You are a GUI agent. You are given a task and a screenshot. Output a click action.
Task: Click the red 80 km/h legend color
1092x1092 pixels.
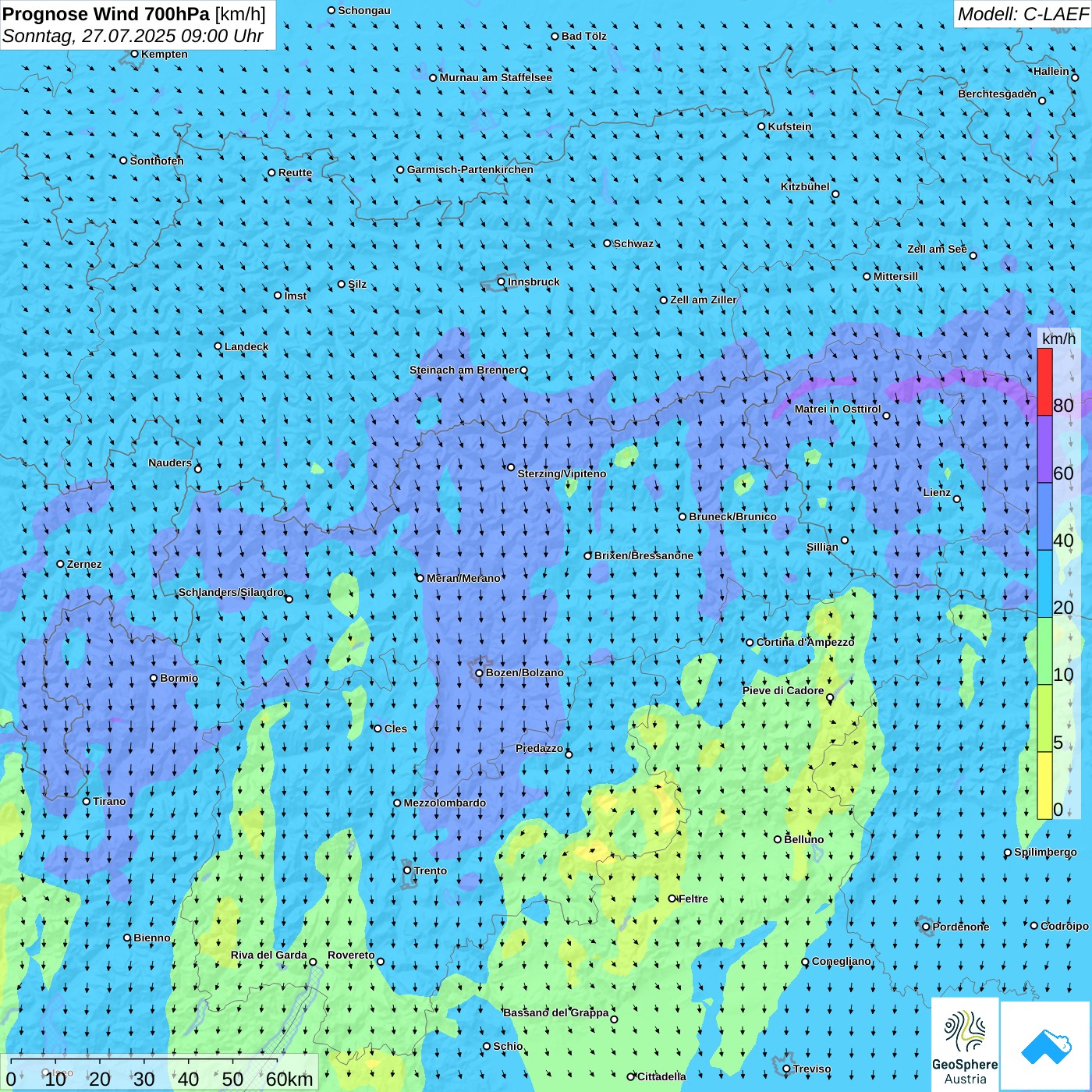click(x=1044, y=381)
